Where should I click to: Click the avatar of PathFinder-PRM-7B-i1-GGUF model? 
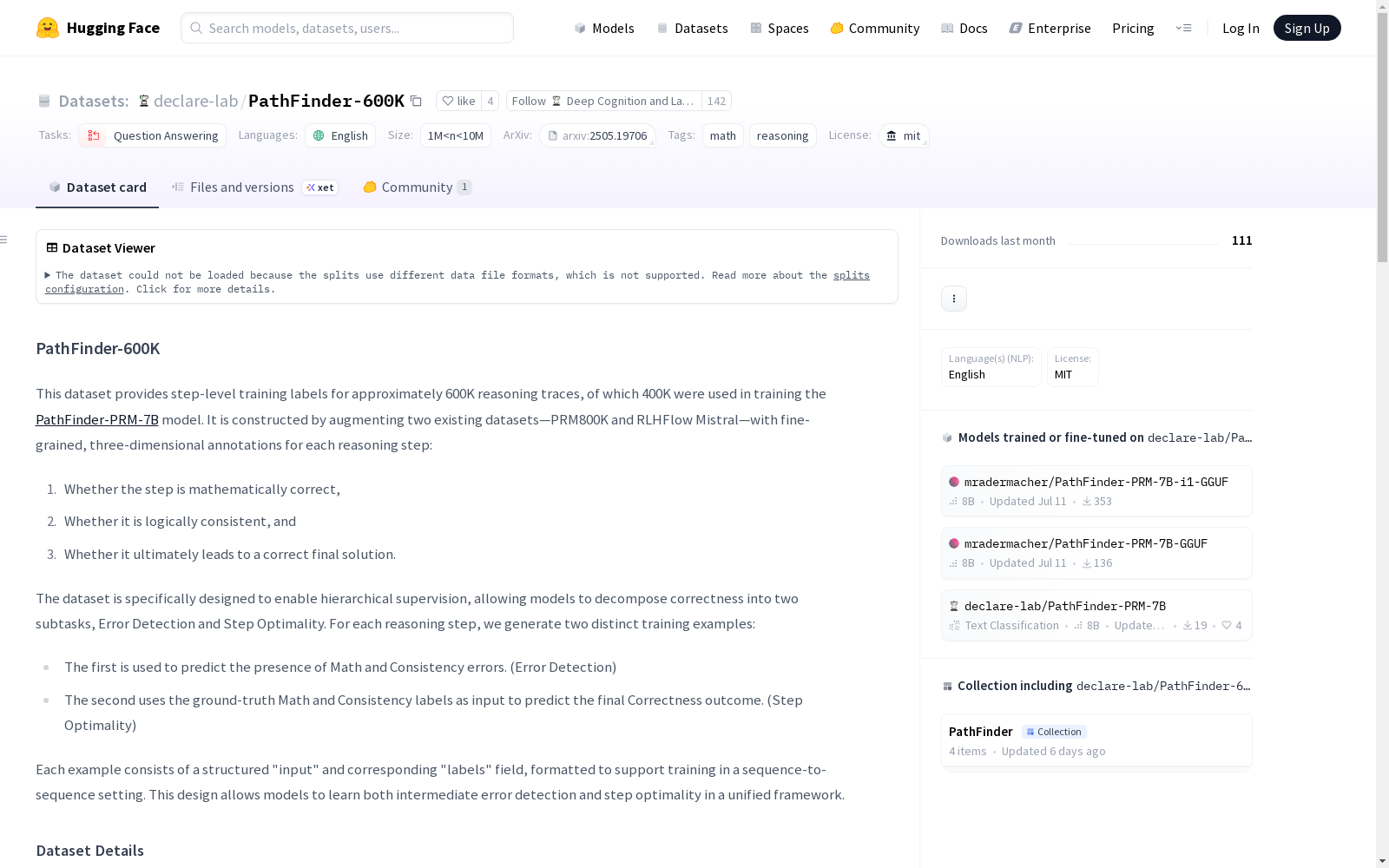pyautogui.click(x=954, y=482)
